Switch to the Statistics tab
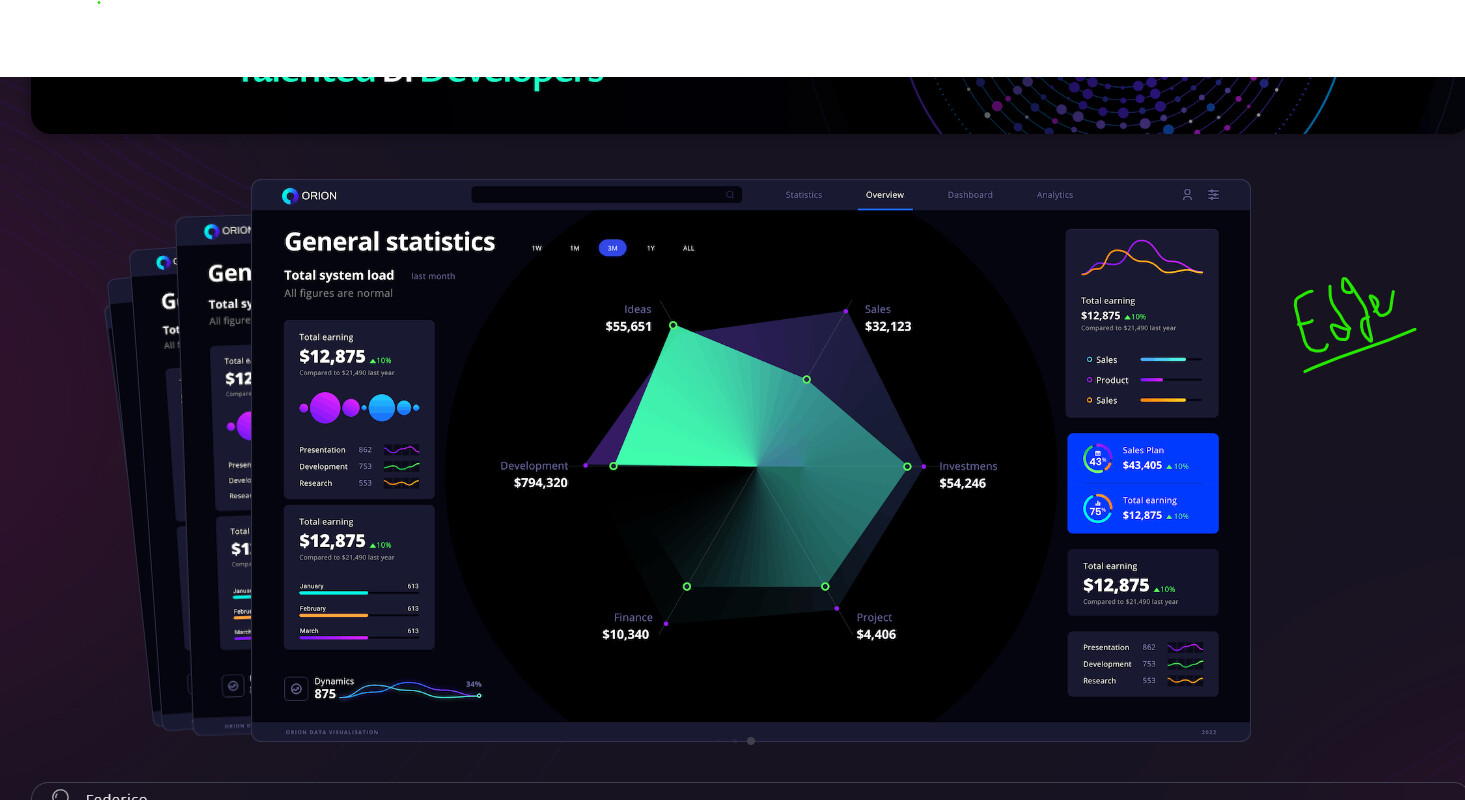 coord(803,195)
